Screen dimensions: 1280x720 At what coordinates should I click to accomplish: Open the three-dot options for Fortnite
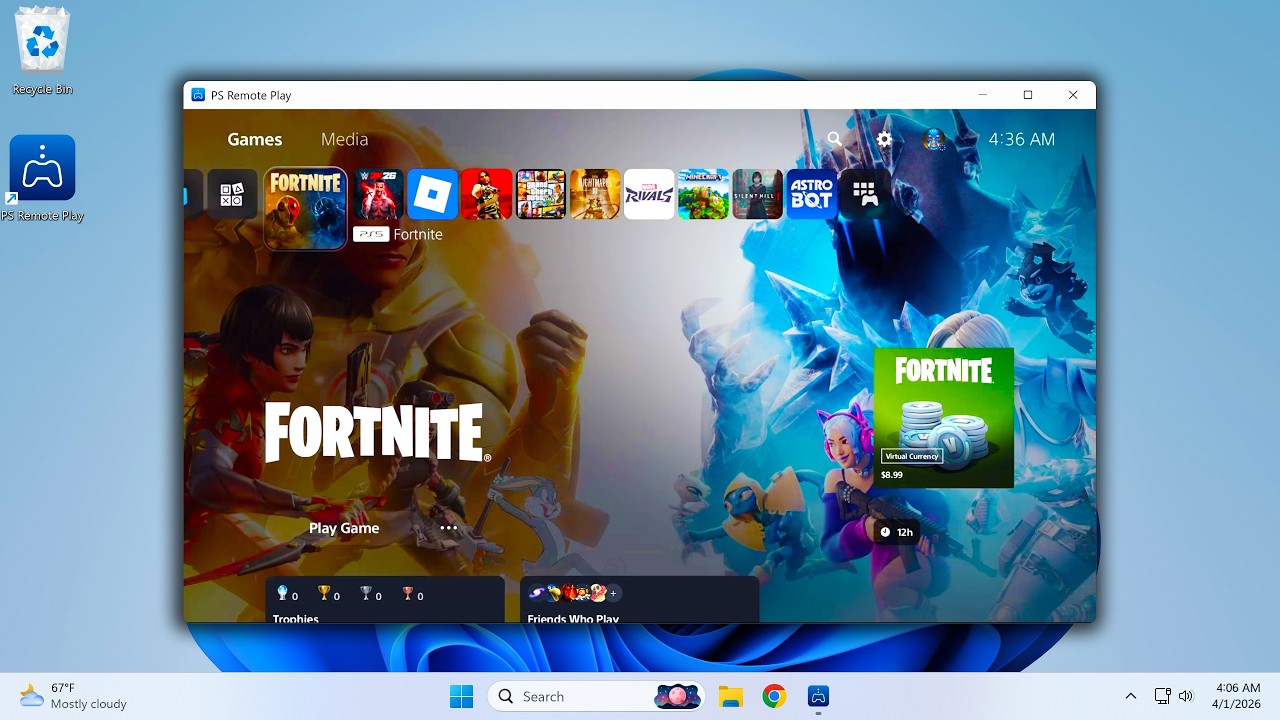449,528
